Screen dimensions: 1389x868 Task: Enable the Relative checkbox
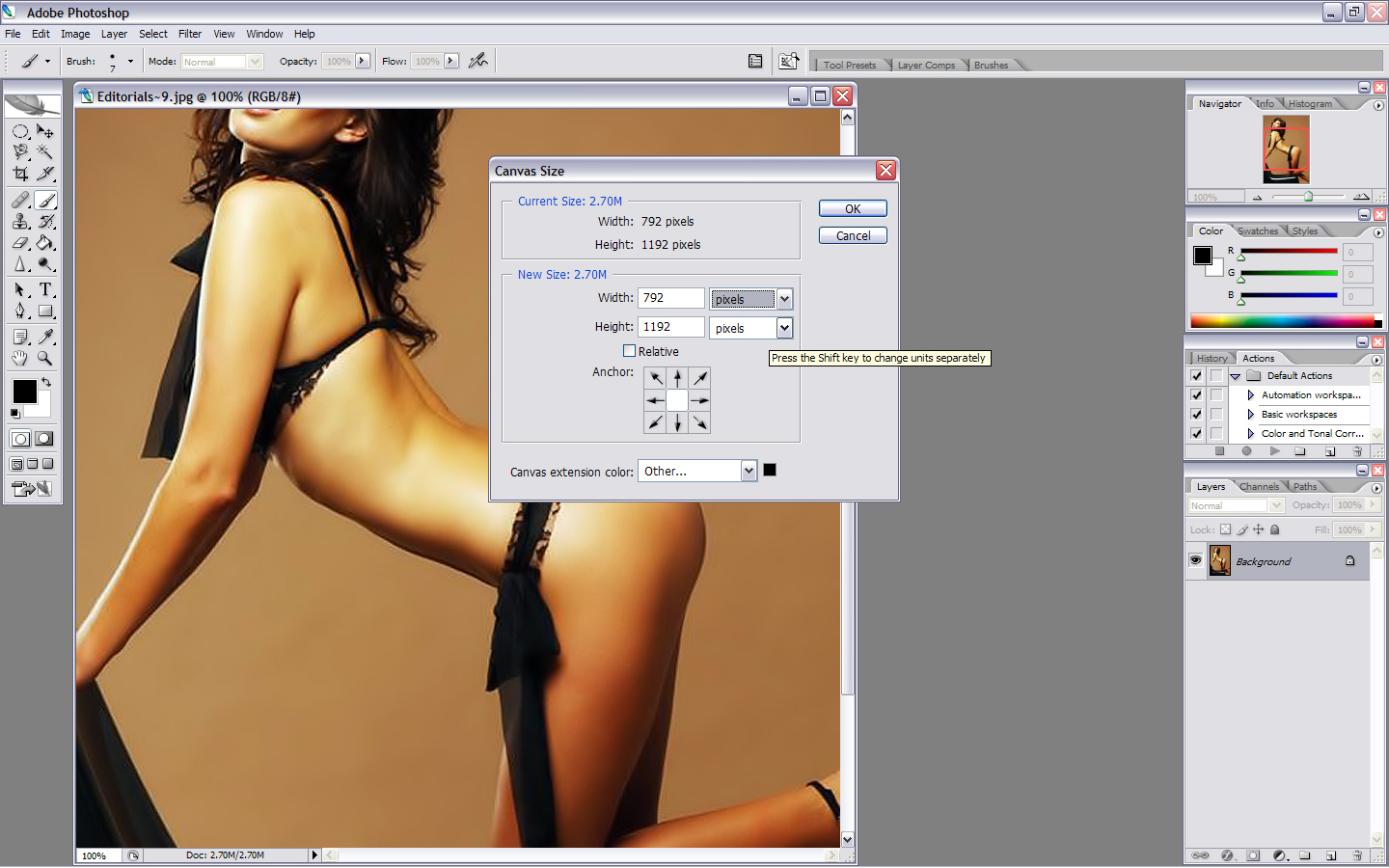(x=630, y=351)
